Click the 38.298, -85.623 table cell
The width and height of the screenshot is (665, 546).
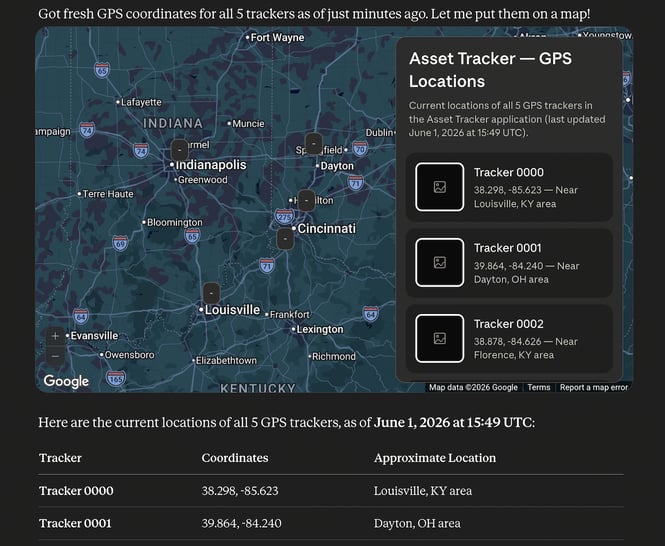240,490
